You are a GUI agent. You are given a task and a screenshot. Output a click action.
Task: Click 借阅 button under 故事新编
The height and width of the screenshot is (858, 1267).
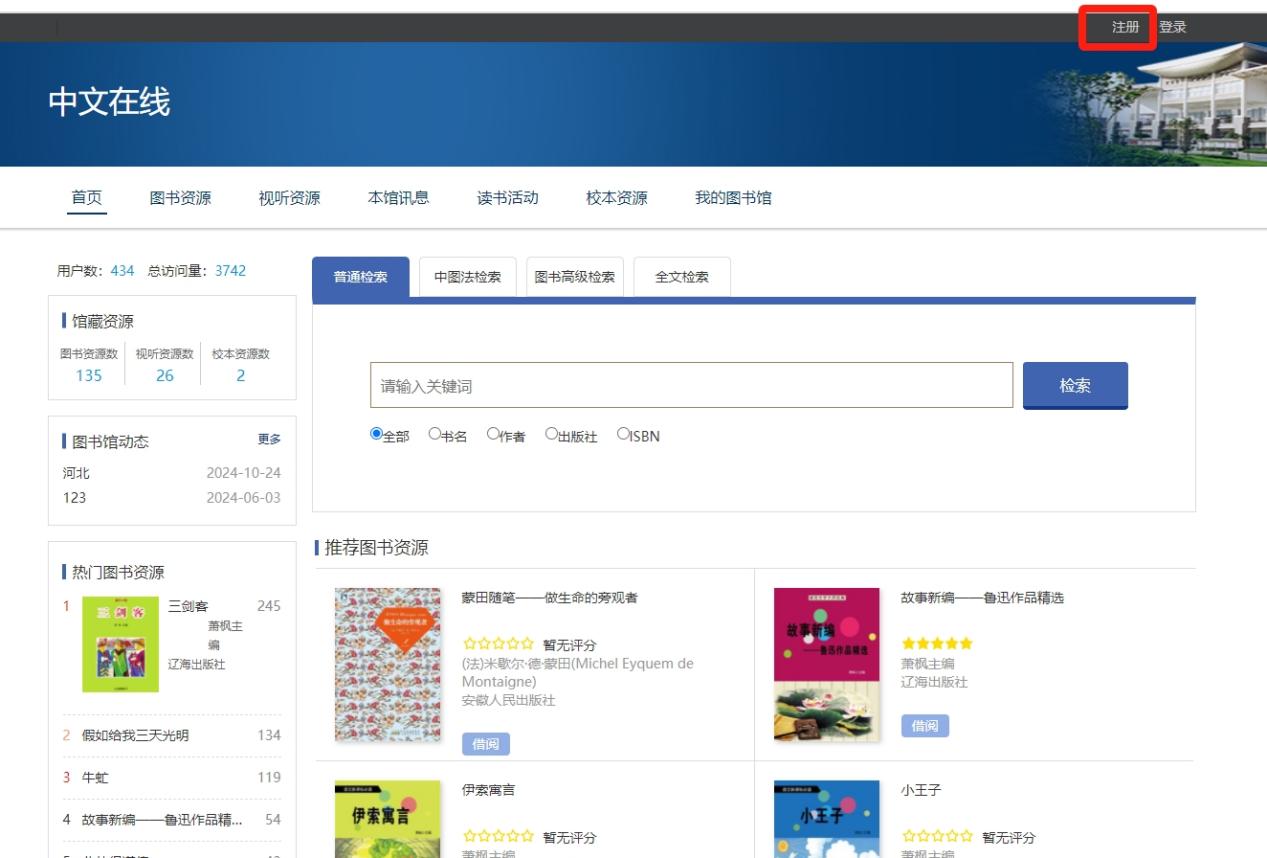click(924, 726)
